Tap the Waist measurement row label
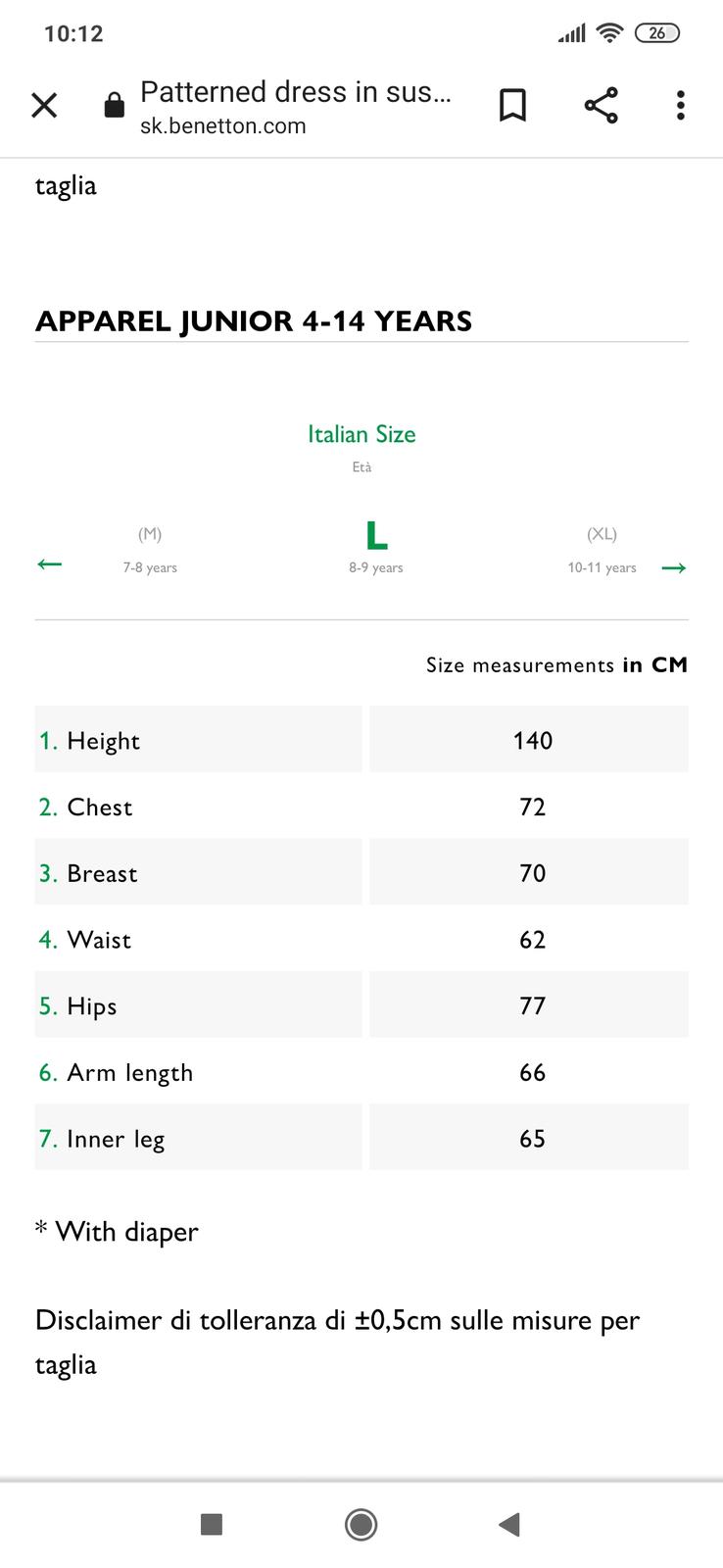The image size is (723, 1568). click(99, 940)
